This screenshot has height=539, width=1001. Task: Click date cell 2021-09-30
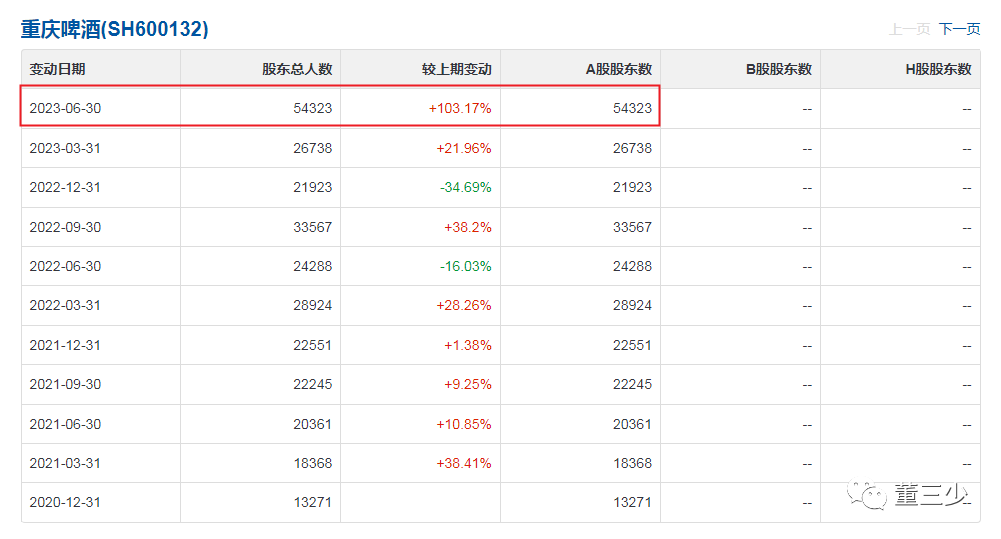(x=65, y=384)
